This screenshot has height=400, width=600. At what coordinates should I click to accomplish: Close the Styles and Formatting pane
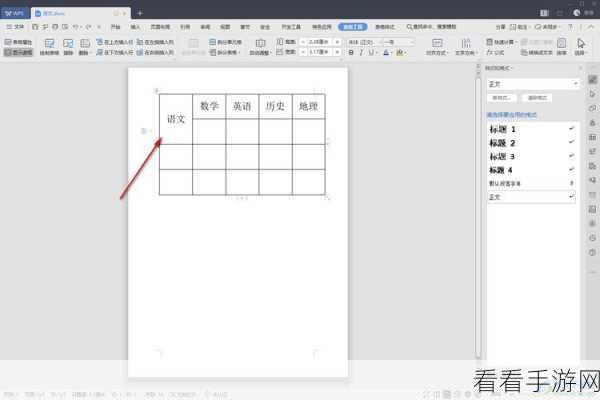580,68
